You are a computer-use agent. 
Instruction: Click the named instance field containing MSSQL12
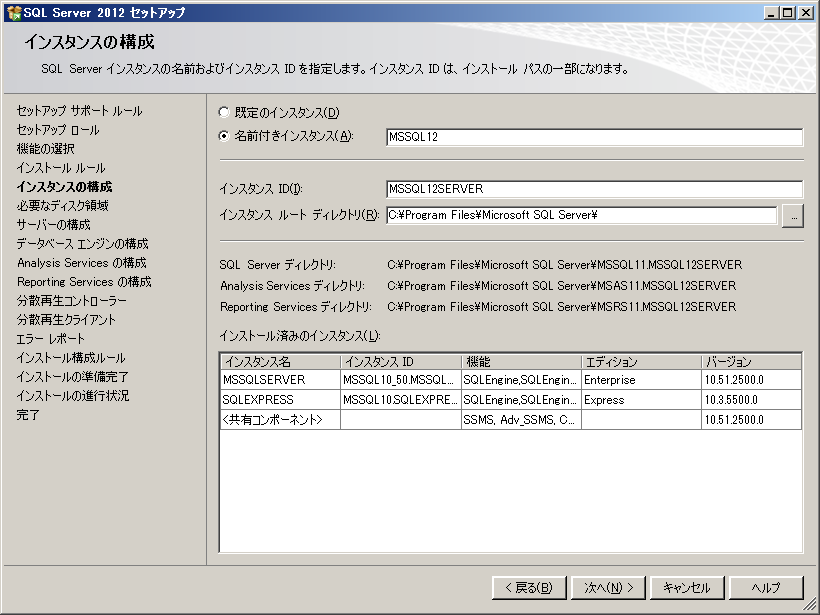tap(594, 137)
